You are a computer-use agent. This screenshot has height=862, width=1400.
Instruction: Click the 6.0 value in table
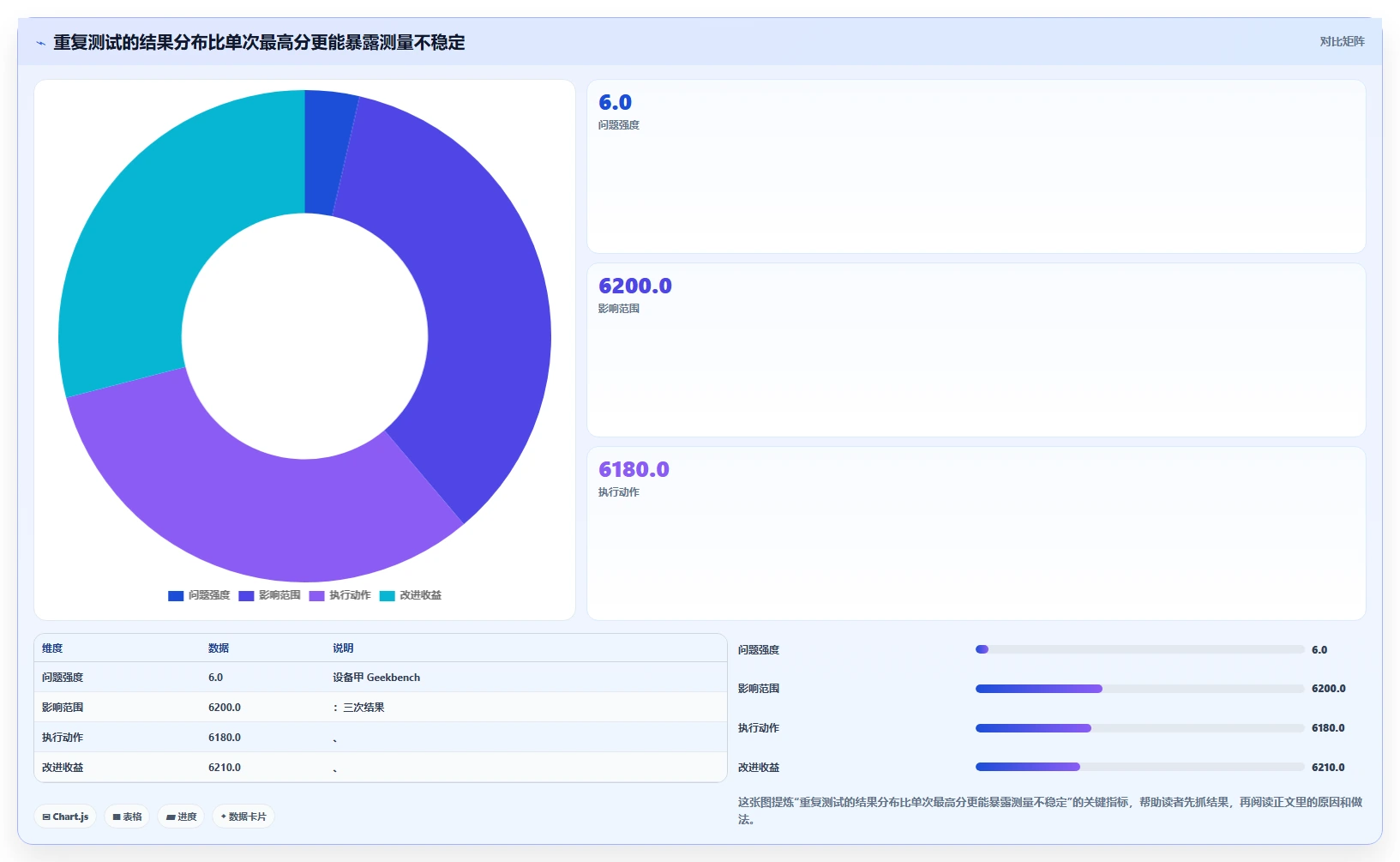point(215,678)
